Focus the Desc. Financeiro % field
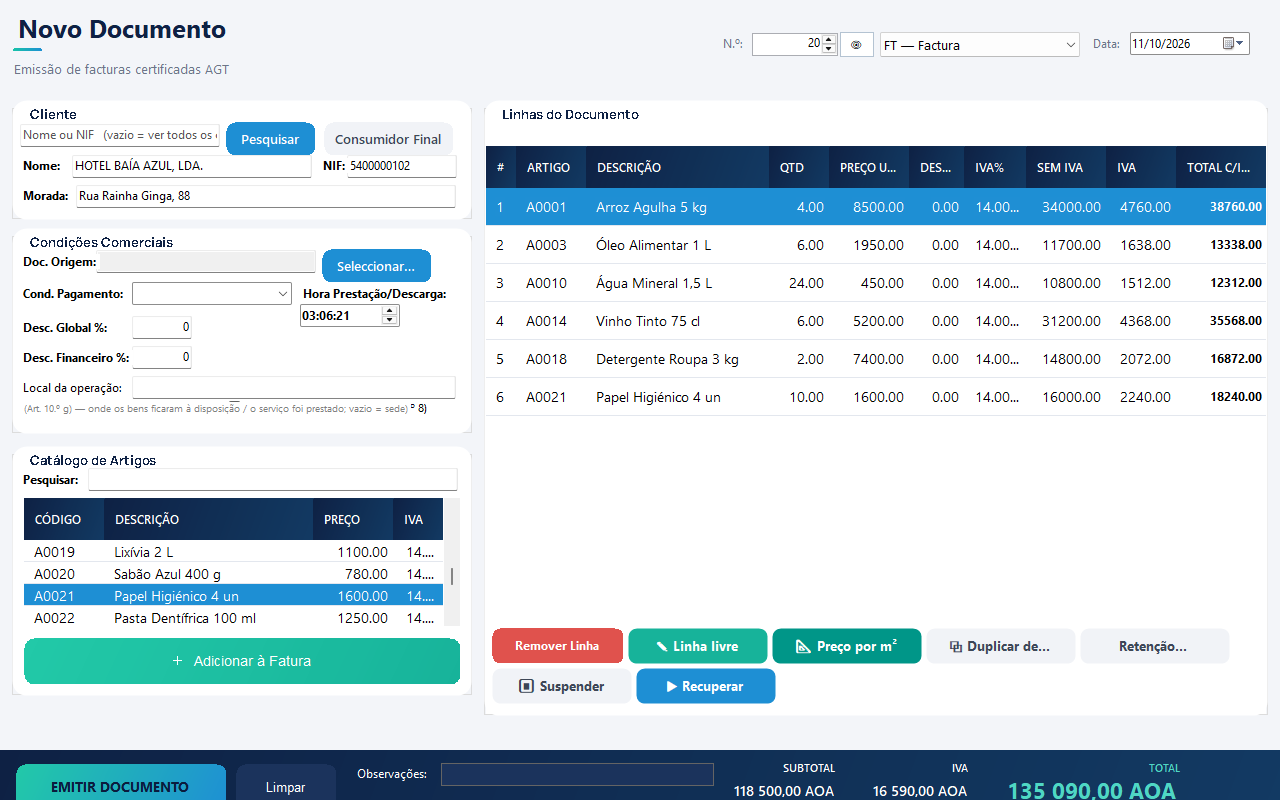The image size is (1280, 800). 161,357
